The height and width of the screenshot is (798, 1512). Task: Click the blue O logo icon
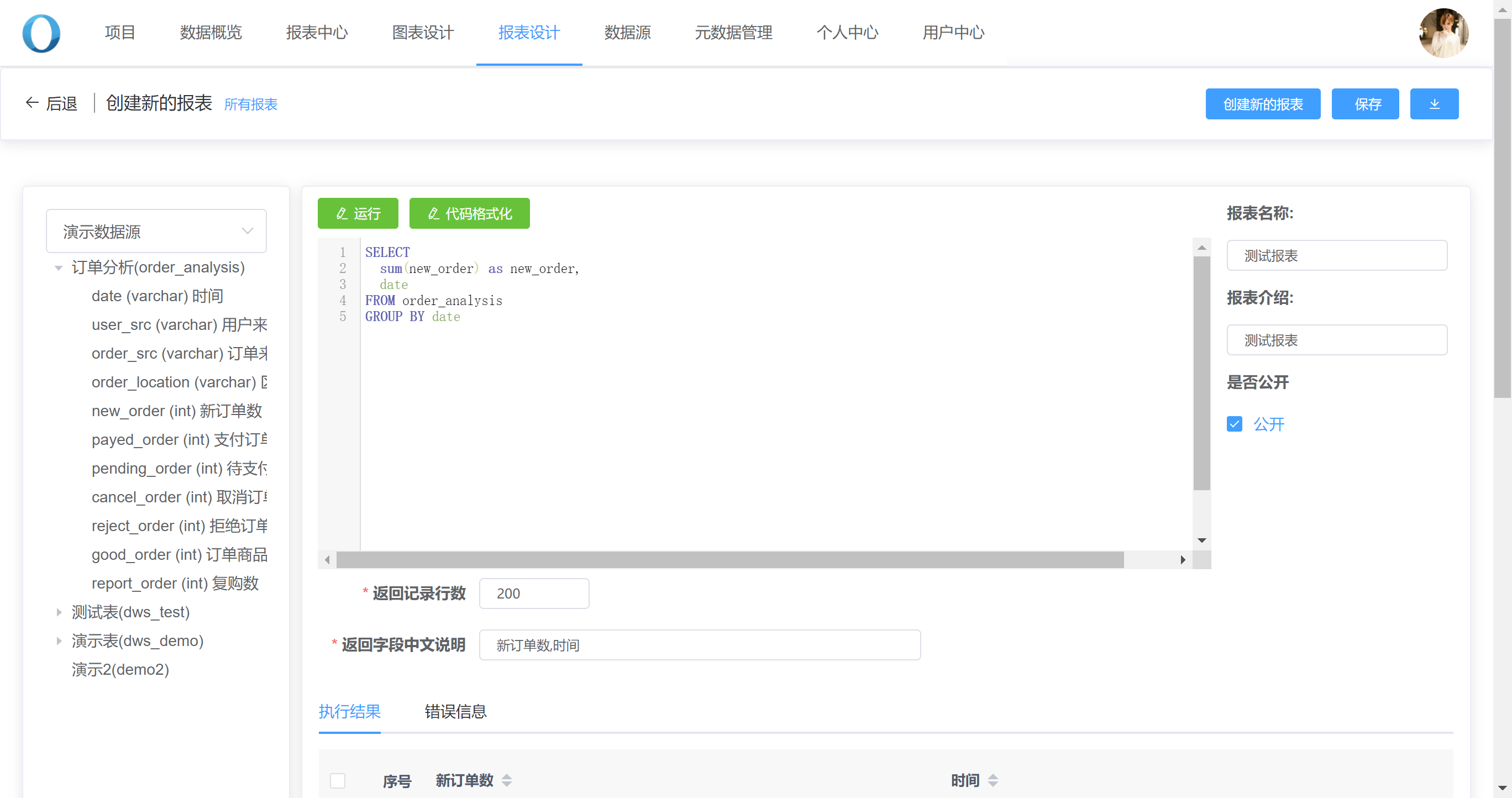(x=41, y=34)
